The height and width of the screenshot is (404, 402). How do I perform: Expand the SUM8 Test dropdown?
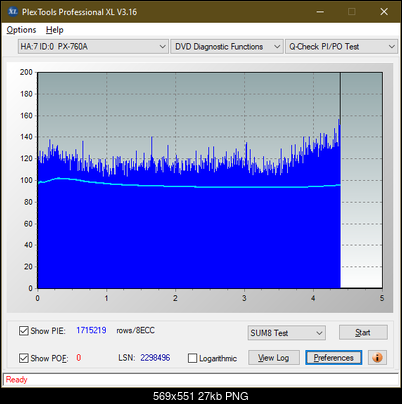[x=287, y=333]
